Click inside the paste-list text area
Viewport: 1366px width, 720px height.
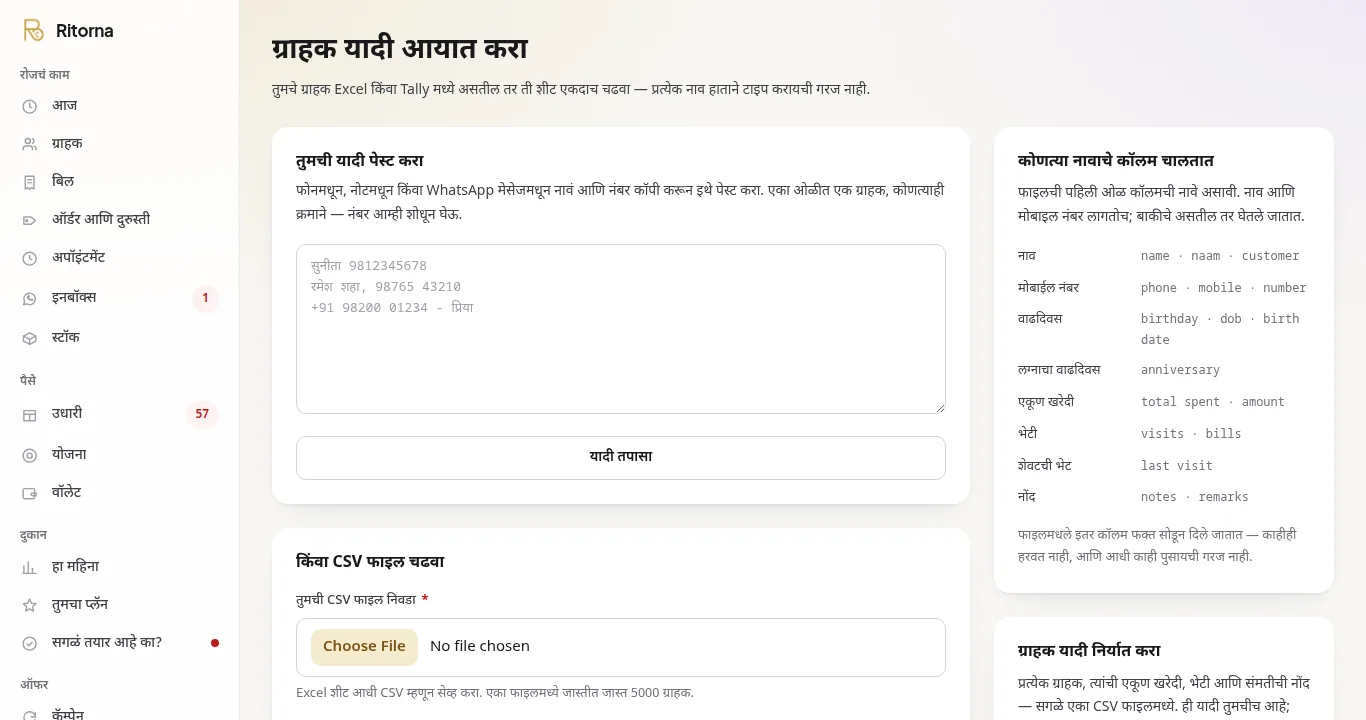pos(621,329)
